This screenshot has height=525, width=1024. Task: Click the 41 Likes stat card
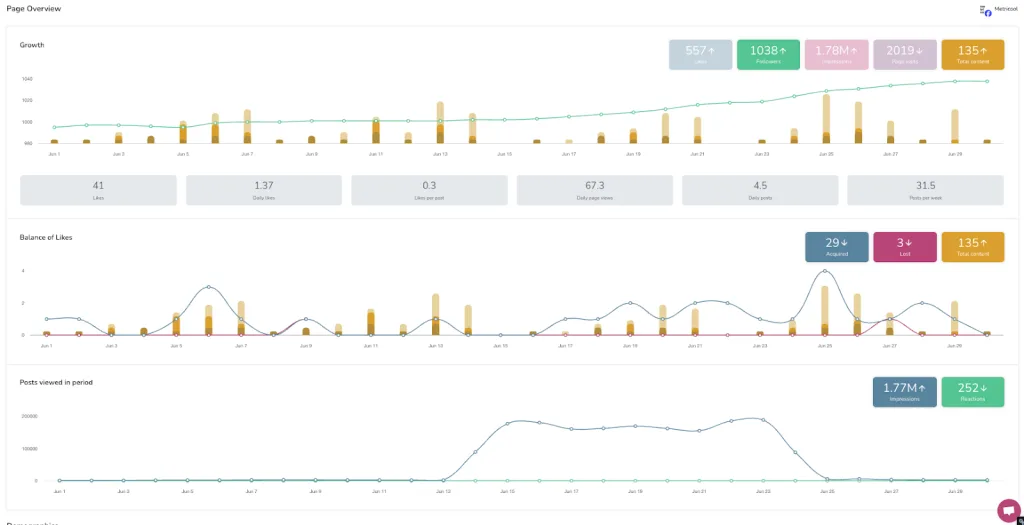98,190
